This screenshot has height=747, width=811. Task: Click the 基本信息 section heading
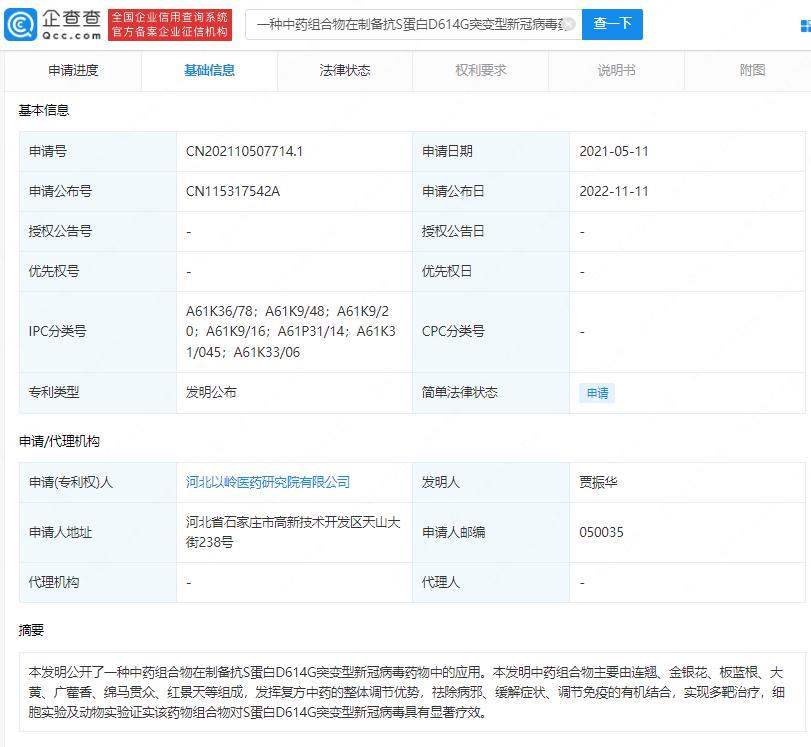point(44,110)
